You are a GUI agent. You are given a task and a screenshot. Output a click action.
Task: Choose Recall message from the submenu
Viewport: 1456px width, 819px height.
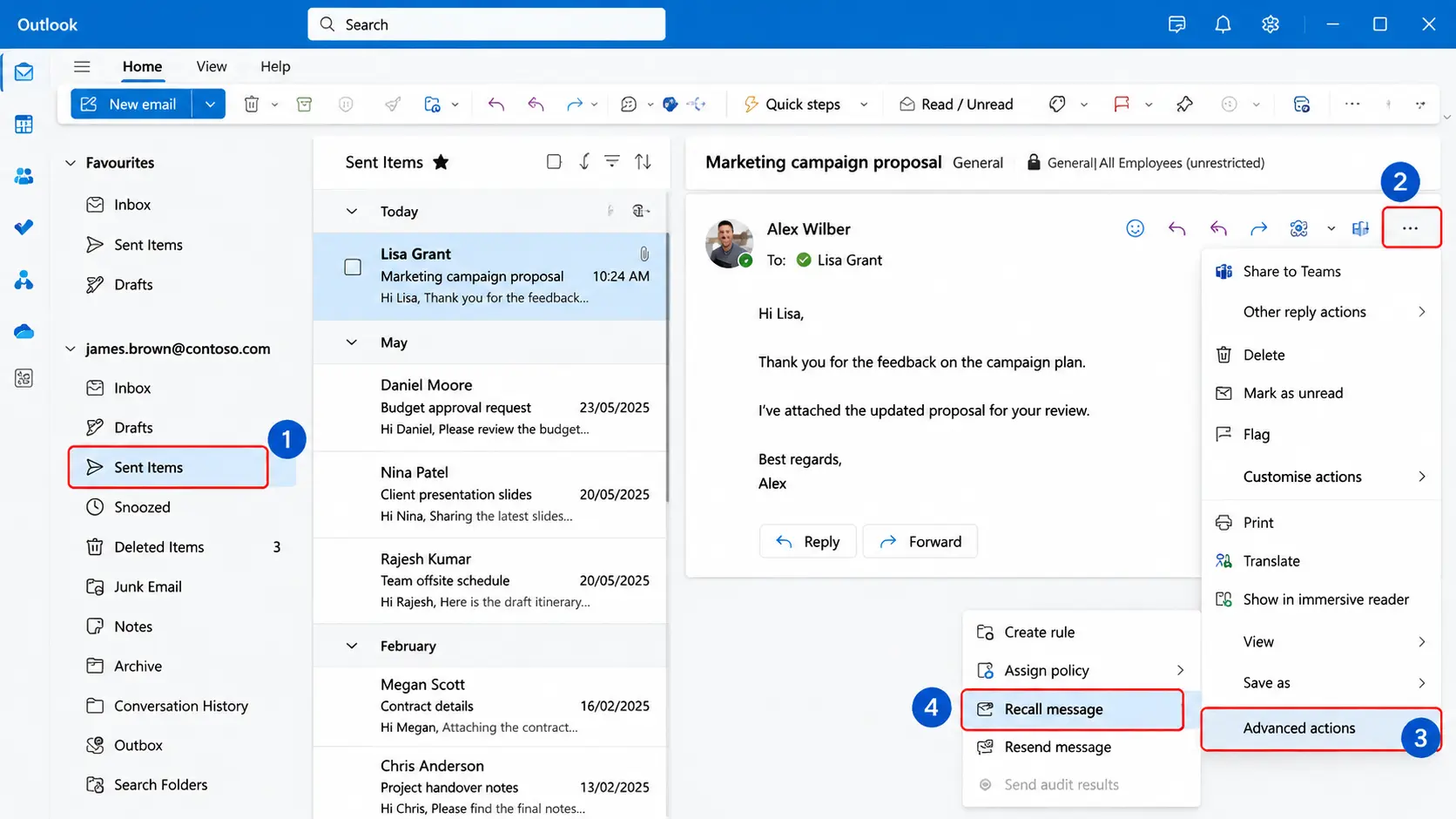1073,709
